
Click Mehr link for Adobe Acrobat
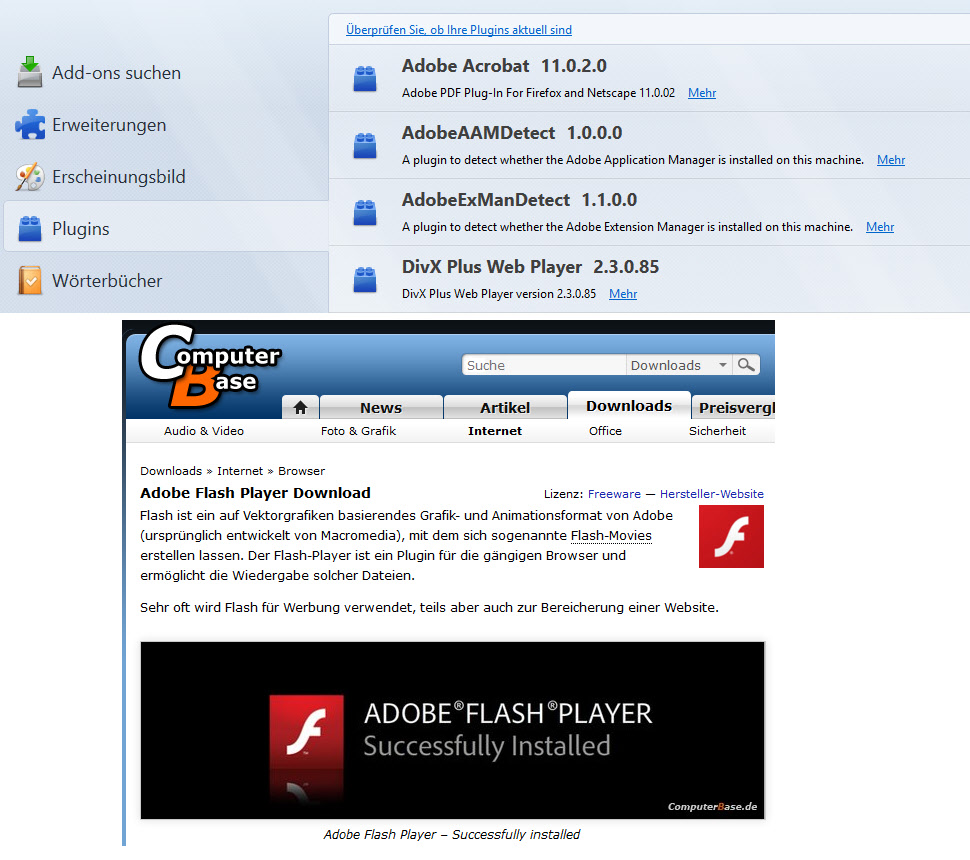(x=702, y=93)
